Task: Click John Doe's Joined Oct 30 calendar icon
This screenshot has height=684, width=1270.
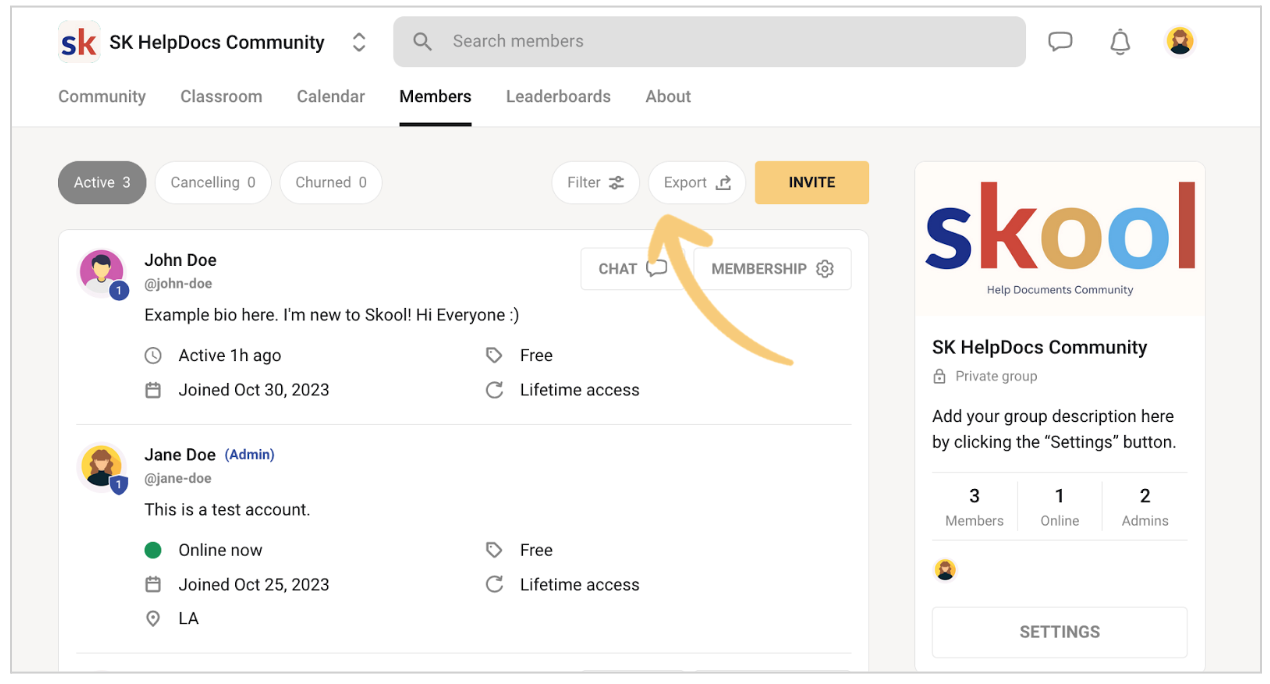Action: coord(153,390)
